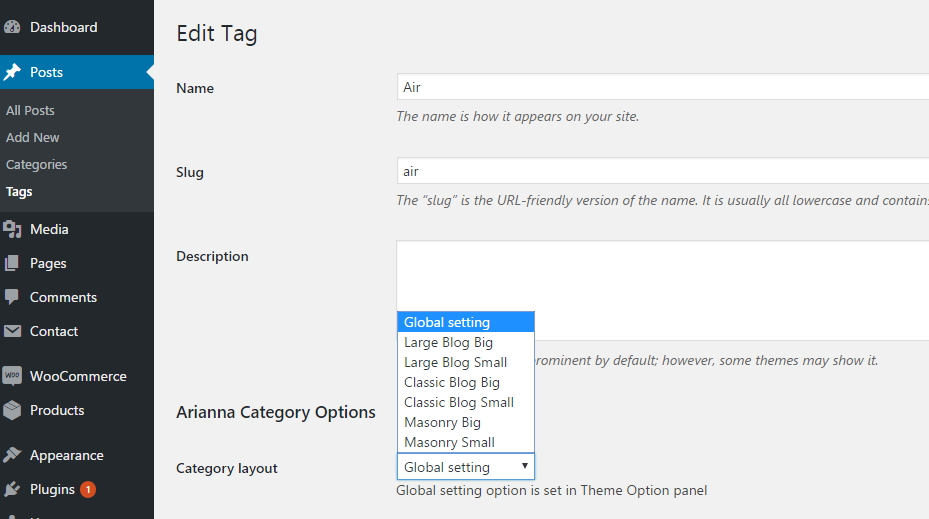This screenshot has width=929, height=519.
Task: Choose Masonry Small from layout list
Action: pyautogui.click(x=449, y=442)
